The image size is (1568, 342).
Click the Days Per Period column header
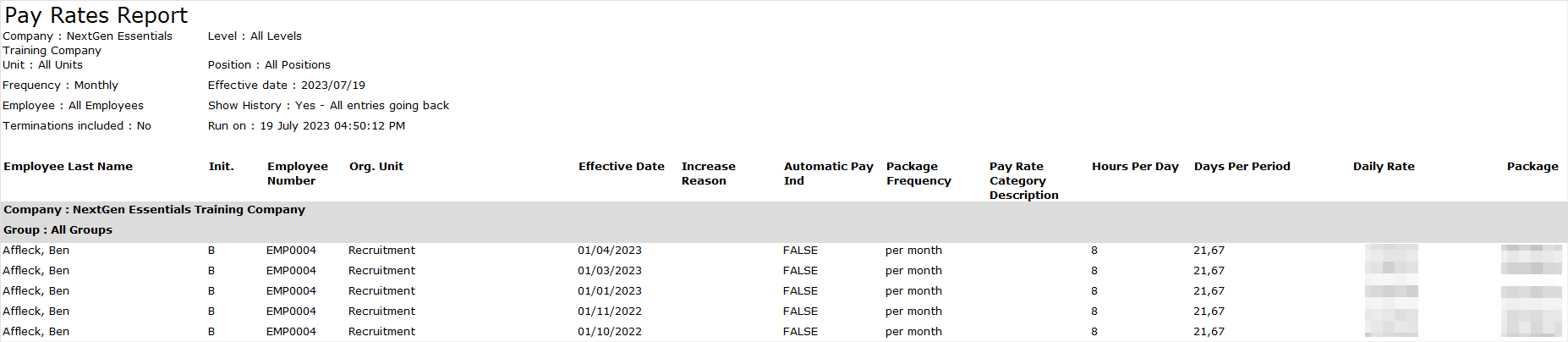click(1242, 167)
